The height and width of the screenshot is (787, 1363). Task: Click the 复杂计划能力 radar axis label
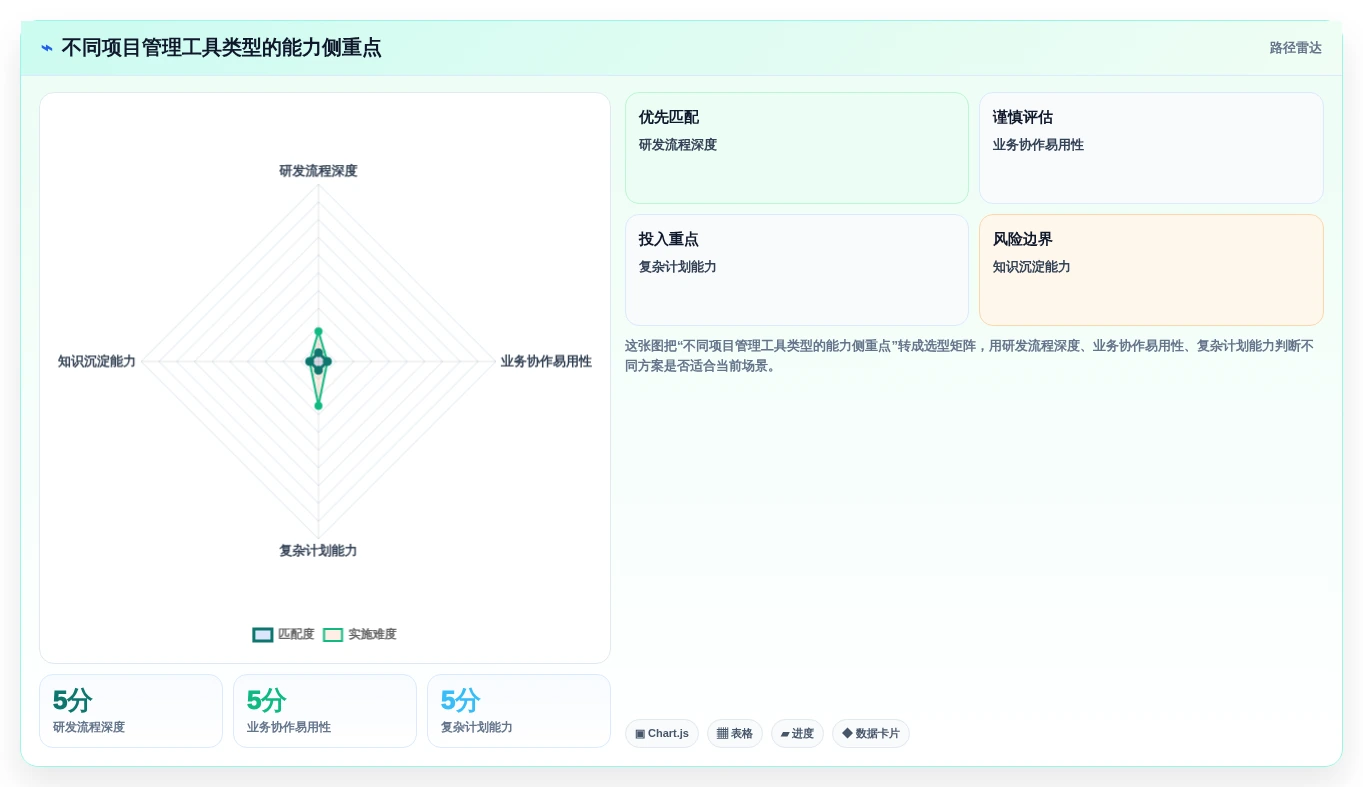point(318,551)
